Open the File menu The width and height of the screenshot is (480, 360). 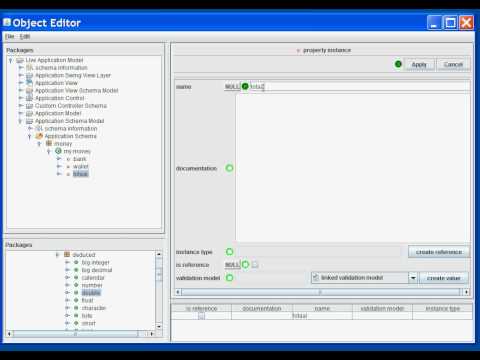pyautogui.click(x=10, y=36)
